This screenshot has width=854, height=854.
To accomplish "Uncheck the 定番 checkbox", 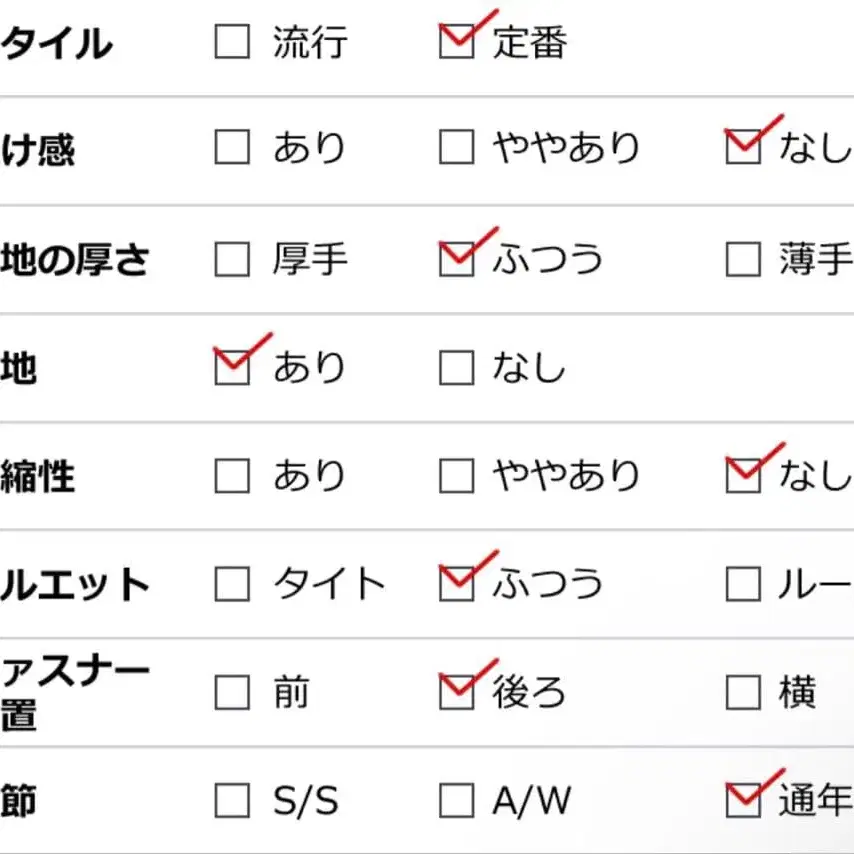I will [x=456, y=42].
